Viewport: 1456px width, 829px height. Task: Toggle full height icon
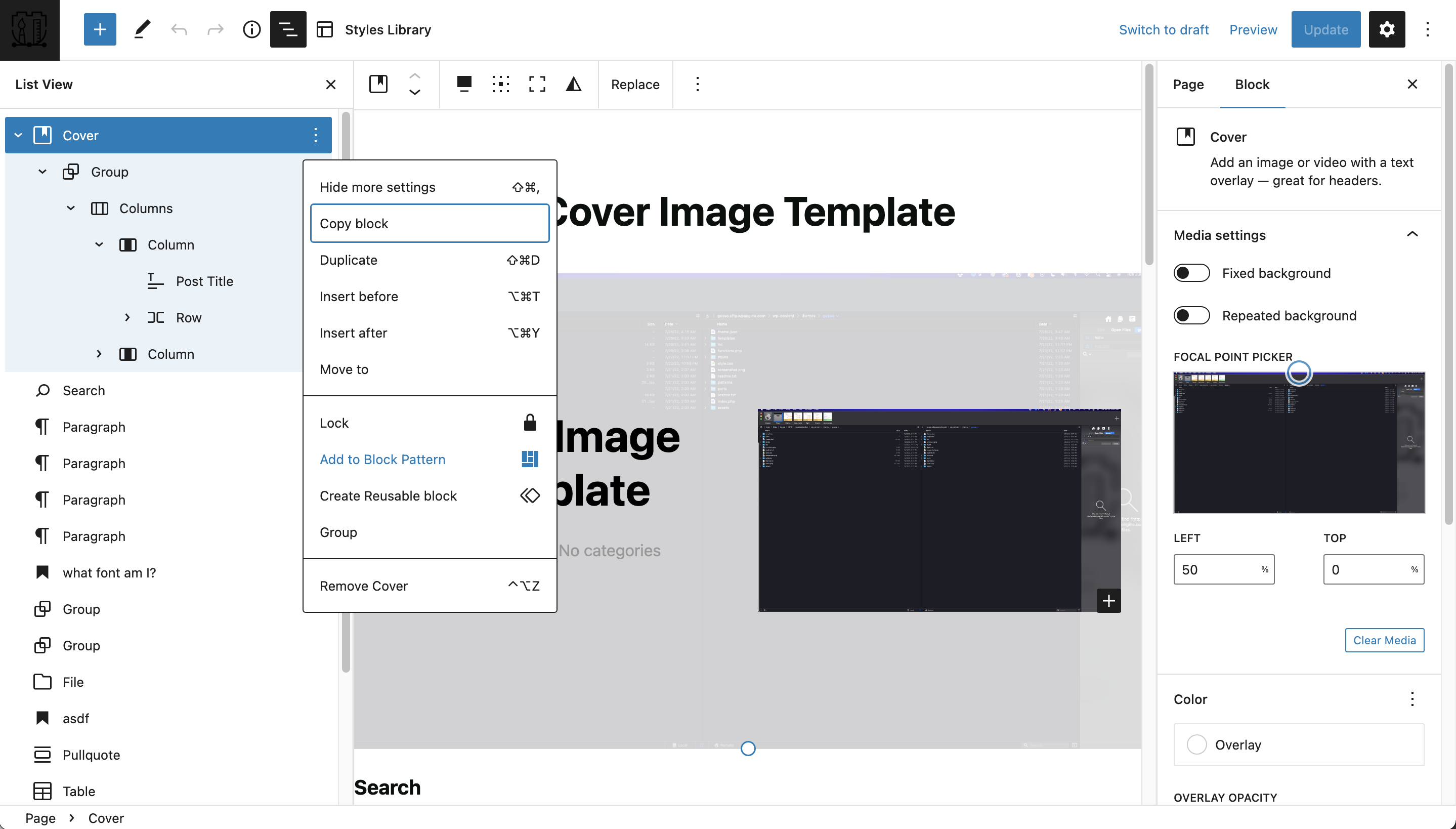point(537,84)
